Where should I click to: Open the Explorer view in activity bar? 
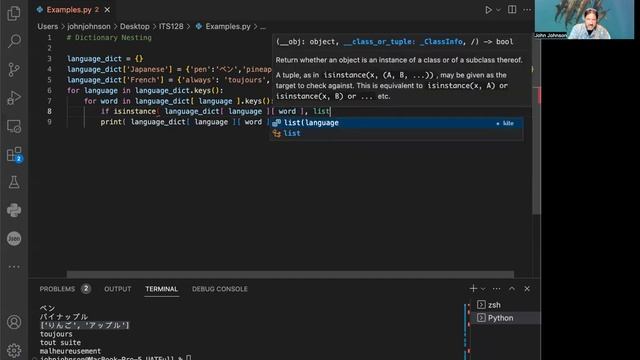point(14,13)
